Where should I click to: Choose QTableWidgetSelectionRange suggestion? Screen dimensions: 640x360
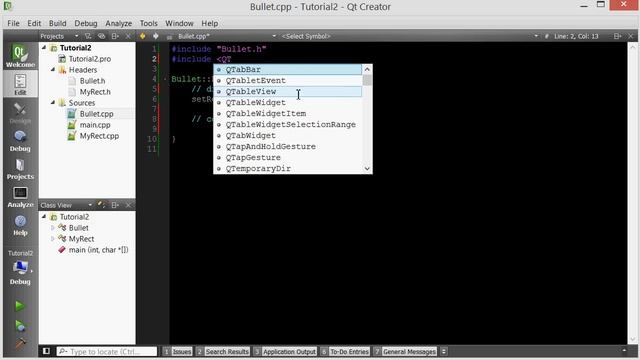tap(288, 124)
